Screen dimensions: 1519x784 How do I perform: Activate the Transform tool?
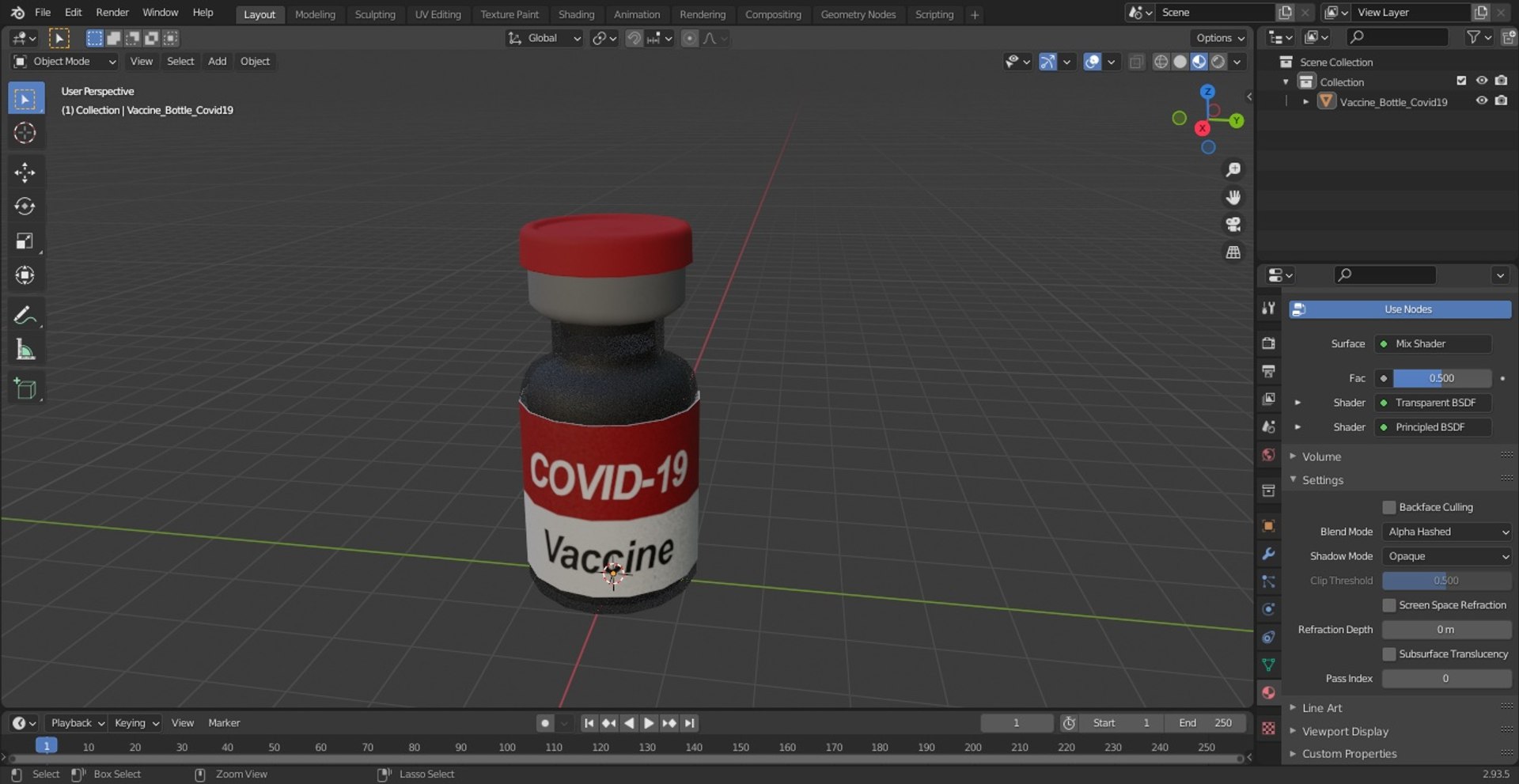25,275
